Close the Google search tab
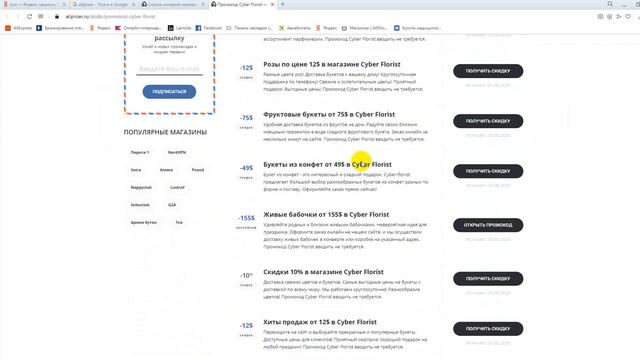Image resolution: width=640 pixels, height=360 pixels. tap(133, 4)
